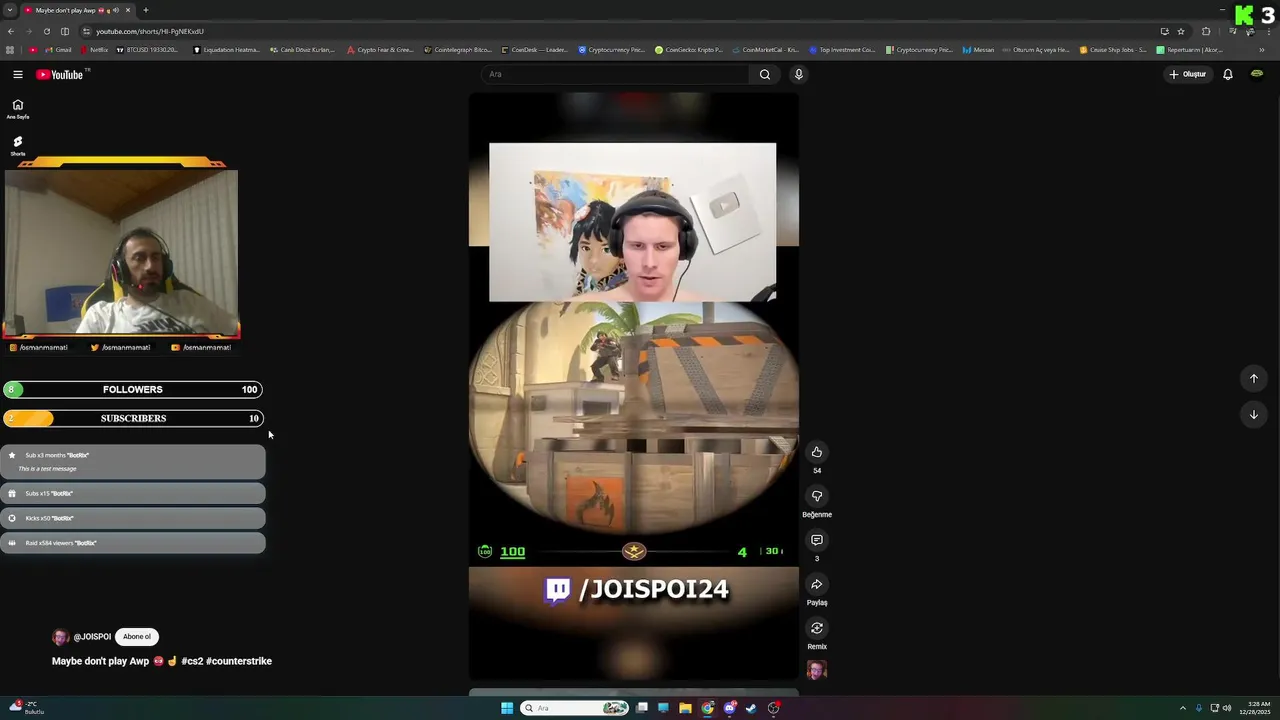Open the BTCUSD bookmark

[x=148, y=49]
